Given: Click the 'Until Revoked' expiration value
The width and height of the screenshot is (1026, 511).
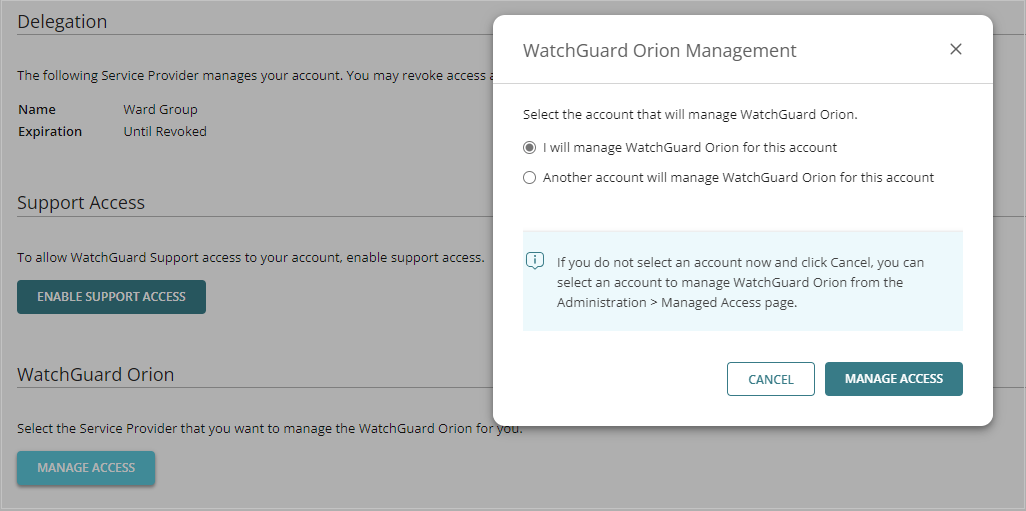Looking at the screenshot, I should click(165, 131).
